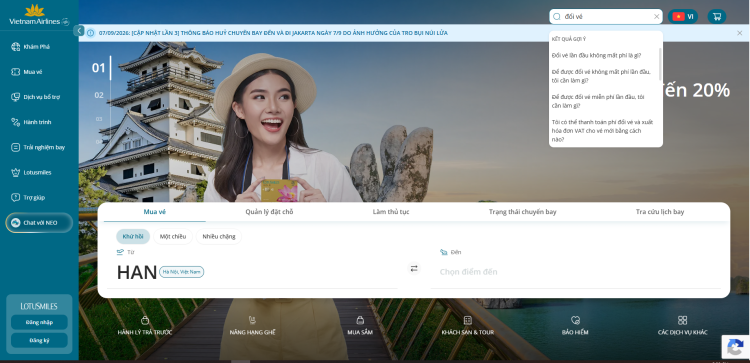Open the shopping cart
This screenshot has width=750, height=363.
717,16
